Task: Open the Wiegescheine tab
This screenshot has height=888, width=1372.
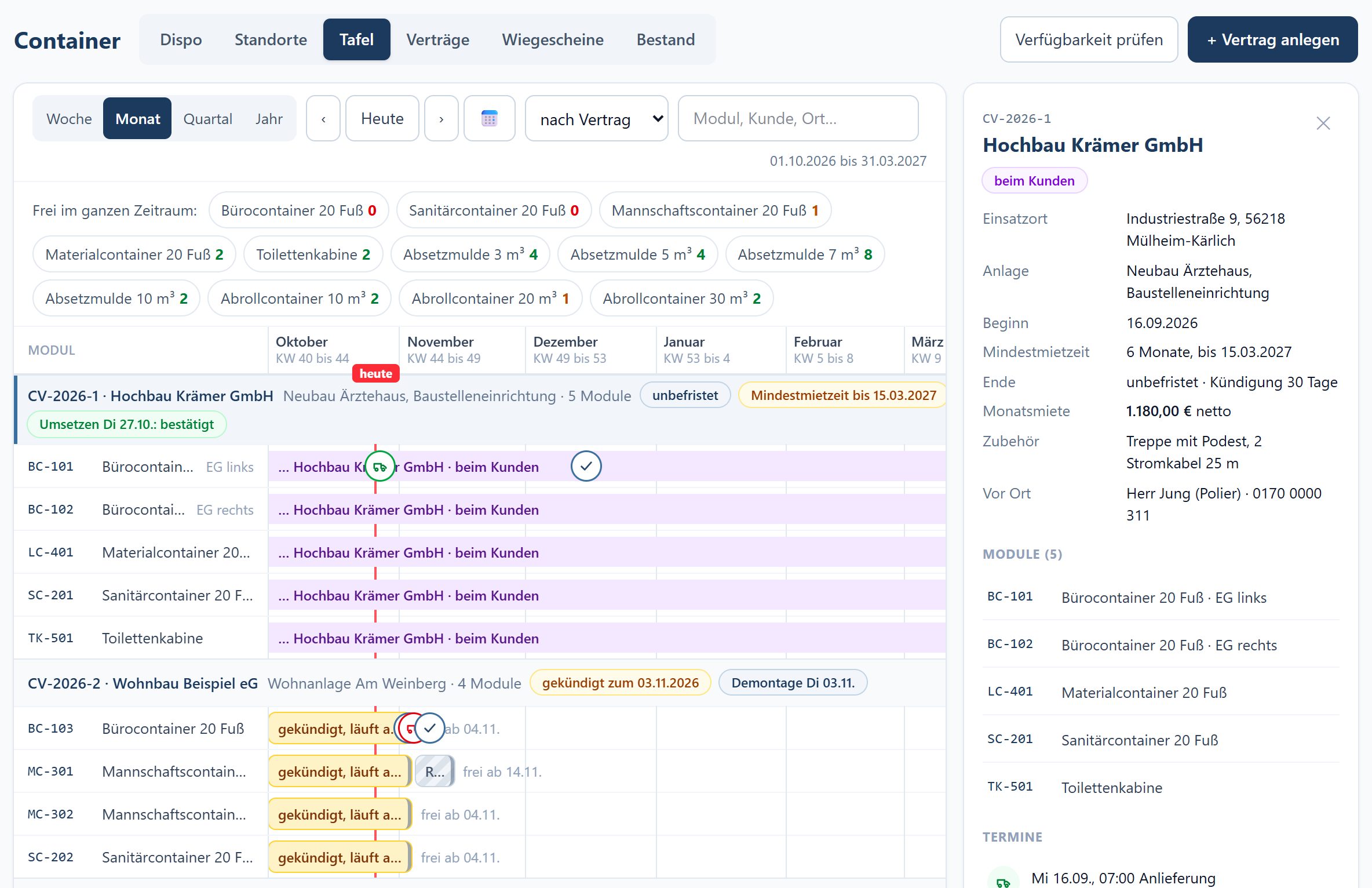Action: [553, 39]
